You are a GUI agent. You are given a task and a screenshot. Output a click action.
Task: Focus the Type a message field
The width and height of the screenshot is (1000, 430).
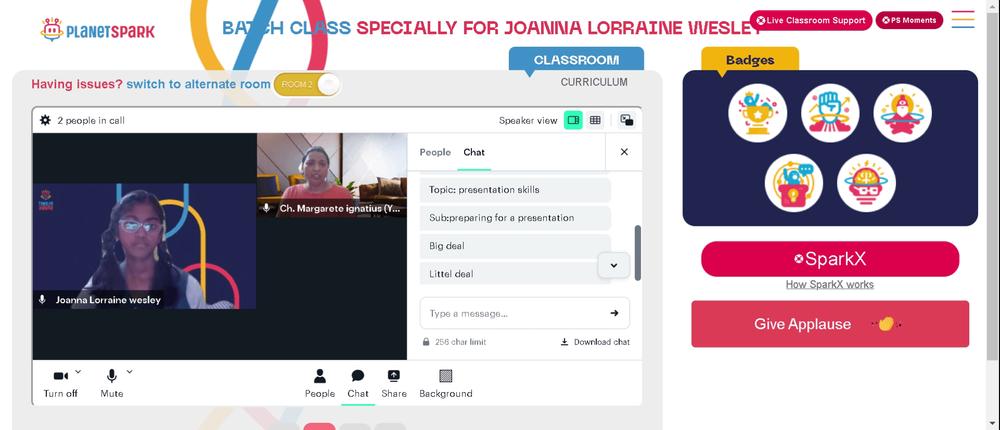(x=525, y=313)
